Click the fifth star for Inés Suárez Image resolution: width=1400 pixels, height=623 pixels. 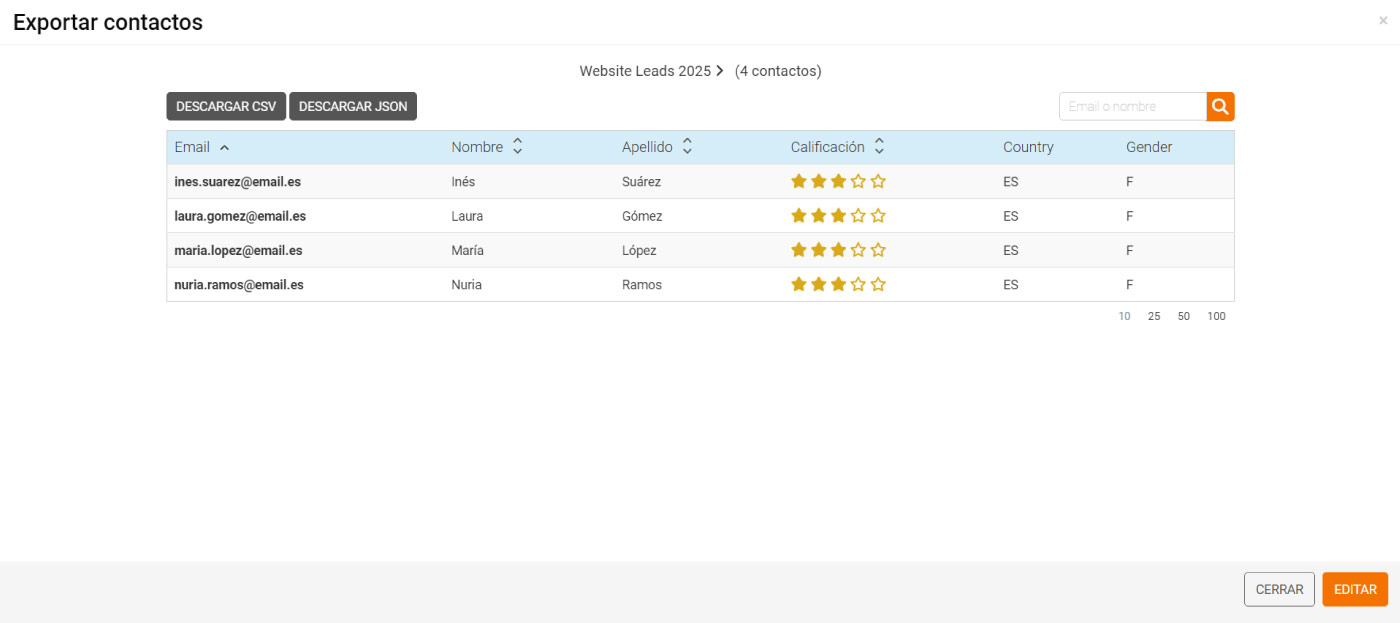coord(878,182)
